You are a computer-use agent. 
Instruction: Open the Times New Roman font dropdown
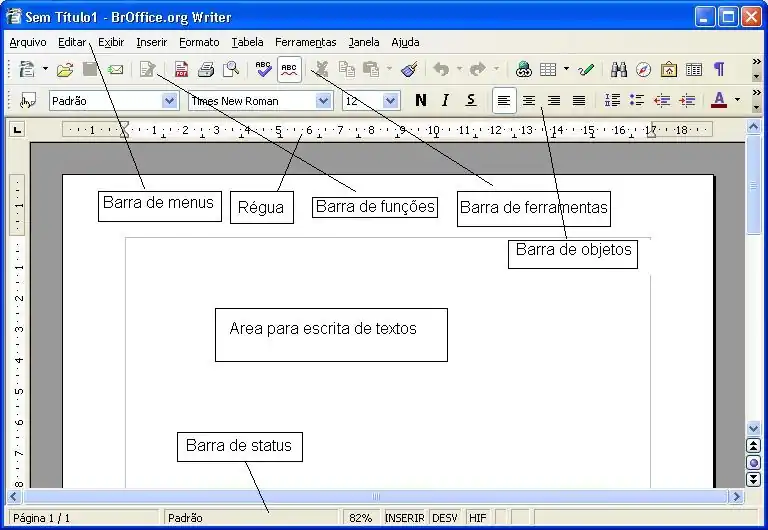pos(323,101)
